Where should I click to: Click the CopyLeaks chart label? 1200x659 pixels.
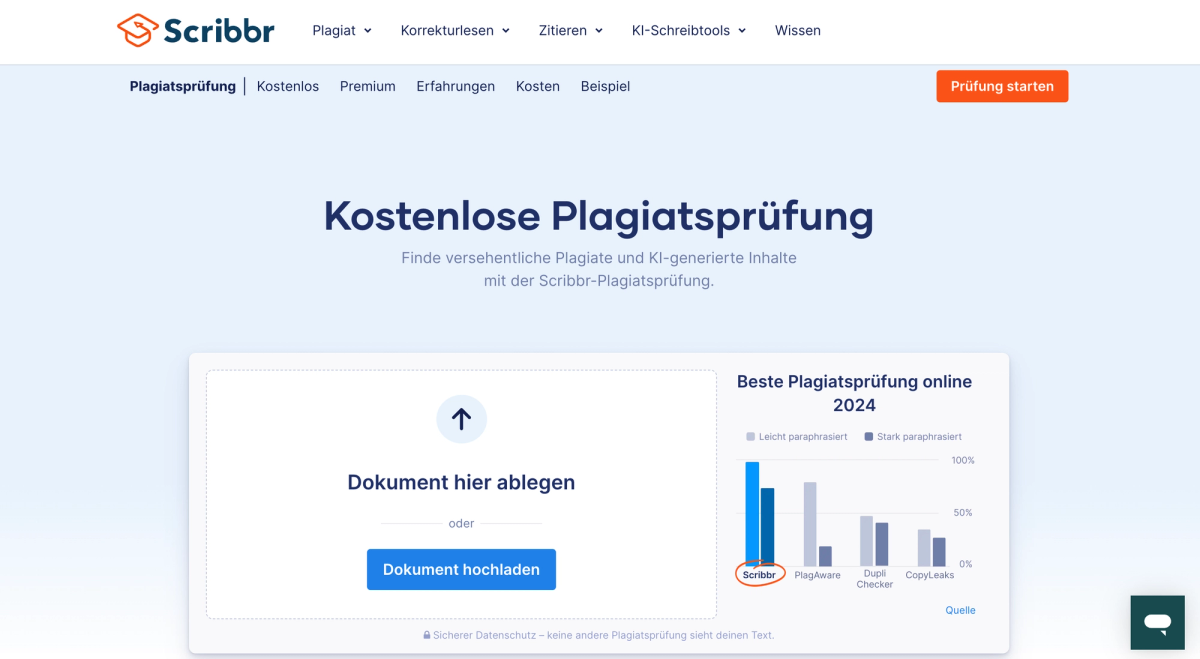[x=930, y=575]
